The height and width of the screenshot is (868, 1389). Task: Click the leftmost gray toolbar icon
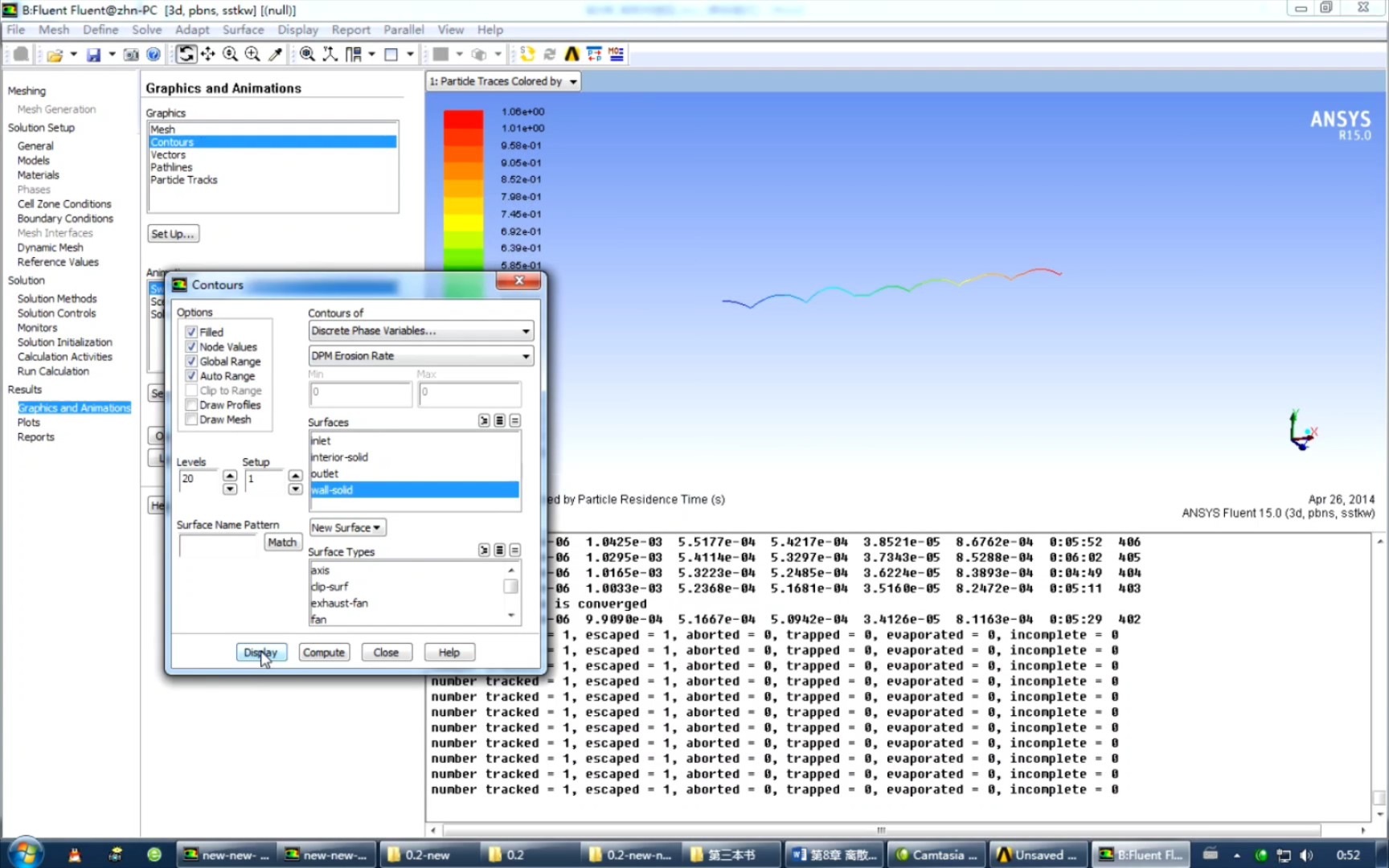pos(22,54)
